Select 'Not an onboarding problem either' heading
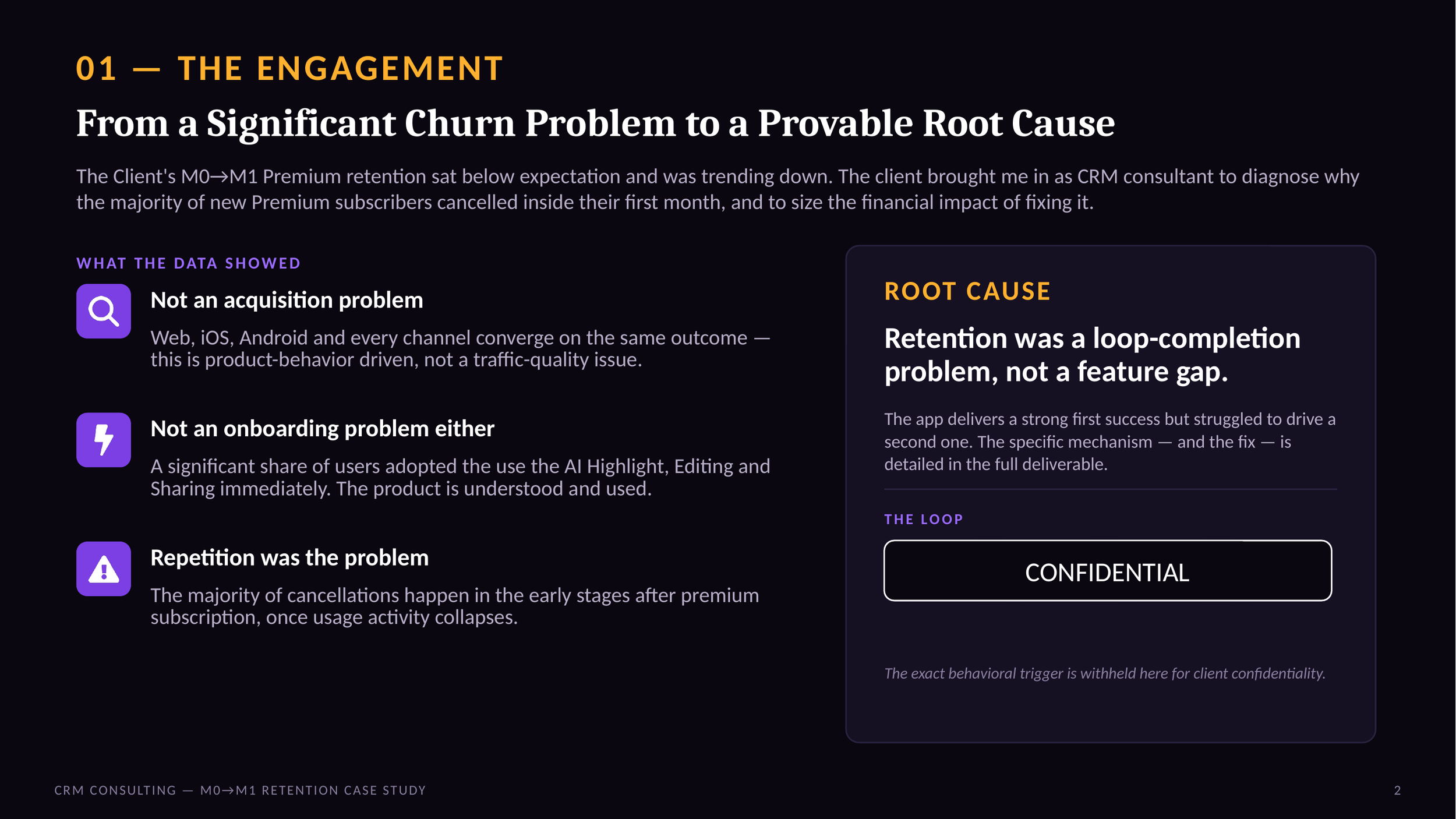 322,429
